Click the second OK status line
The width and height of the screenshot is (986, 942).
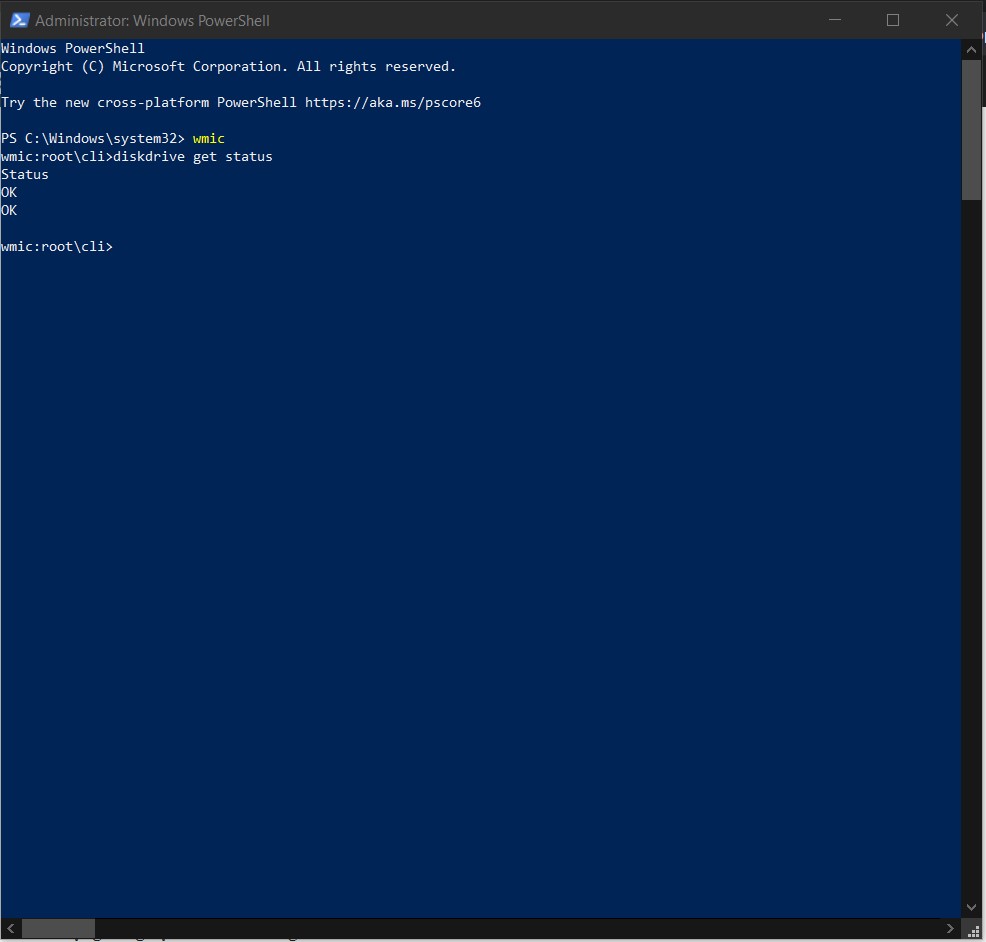[x=9, y=210]
